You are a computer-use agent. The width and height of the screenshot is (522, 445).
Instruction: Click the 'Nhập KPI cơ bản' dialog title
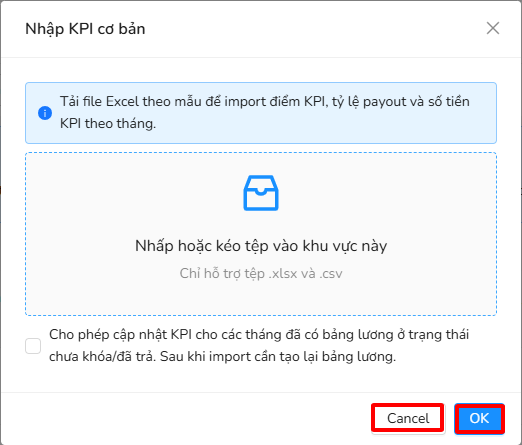(85, 29)
